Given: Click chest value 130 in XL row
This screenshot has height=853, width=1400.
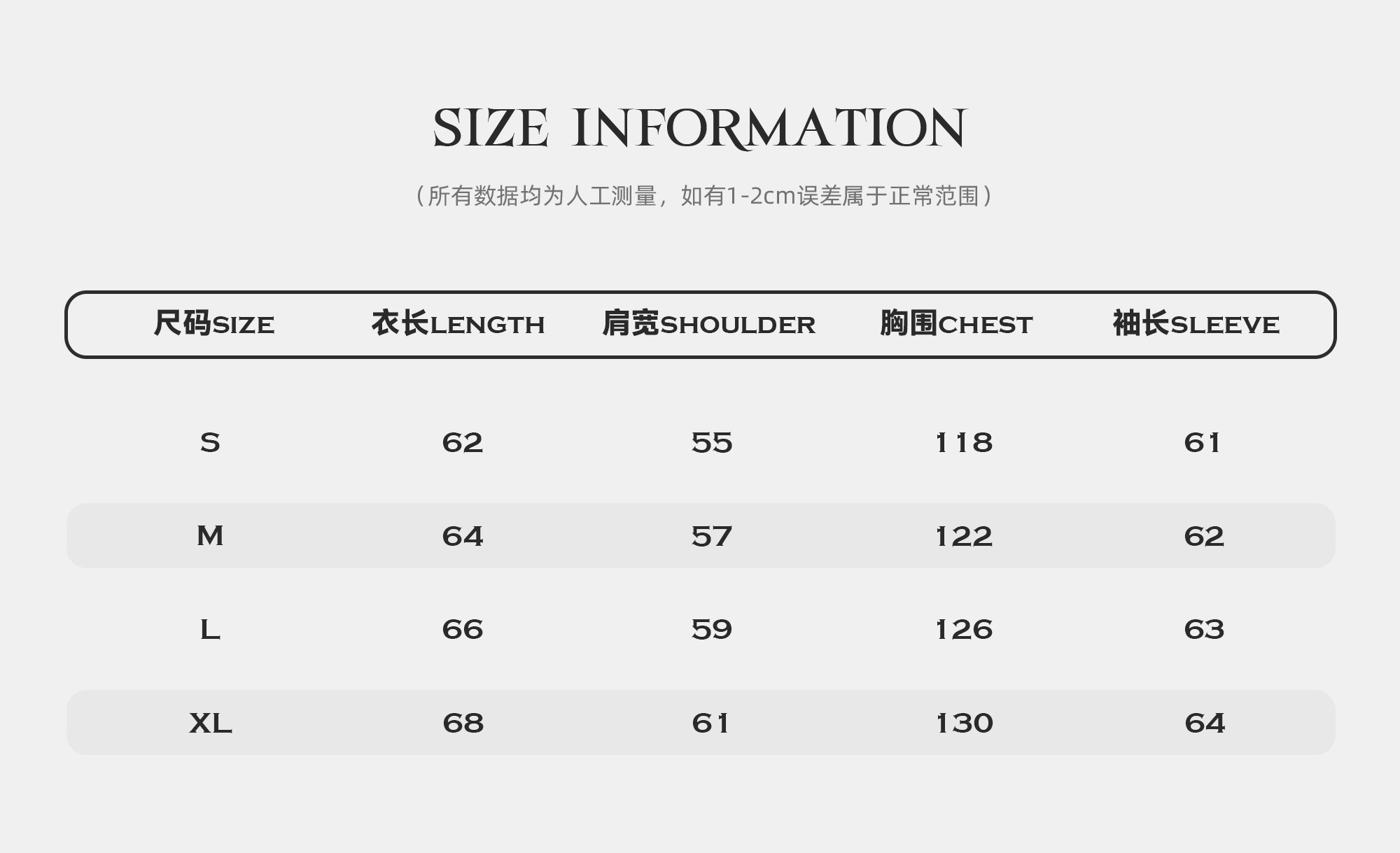Looking at the screenshot, I should (x=965, y=724).
